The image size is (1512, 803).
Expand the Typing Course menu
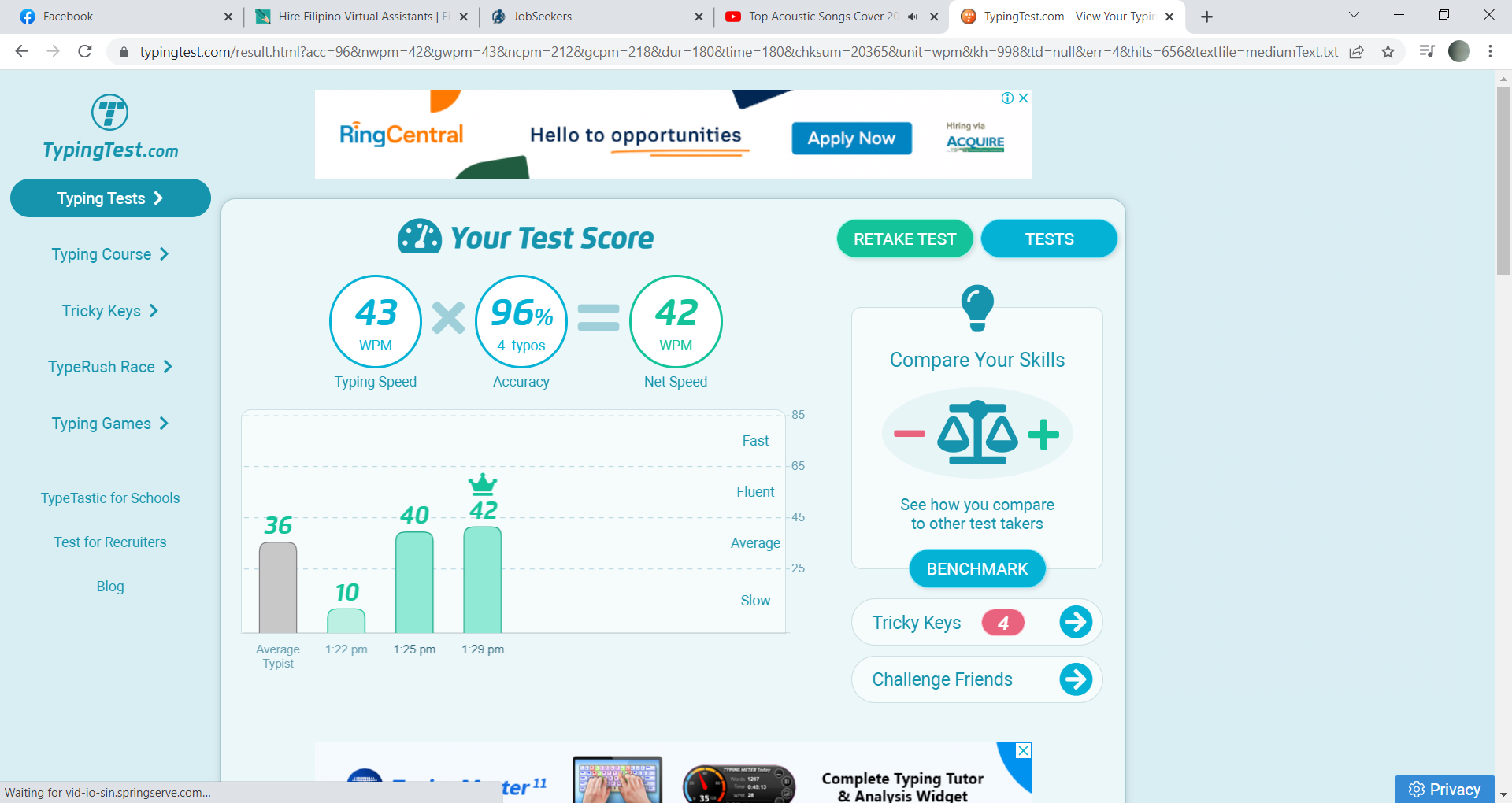110,254
